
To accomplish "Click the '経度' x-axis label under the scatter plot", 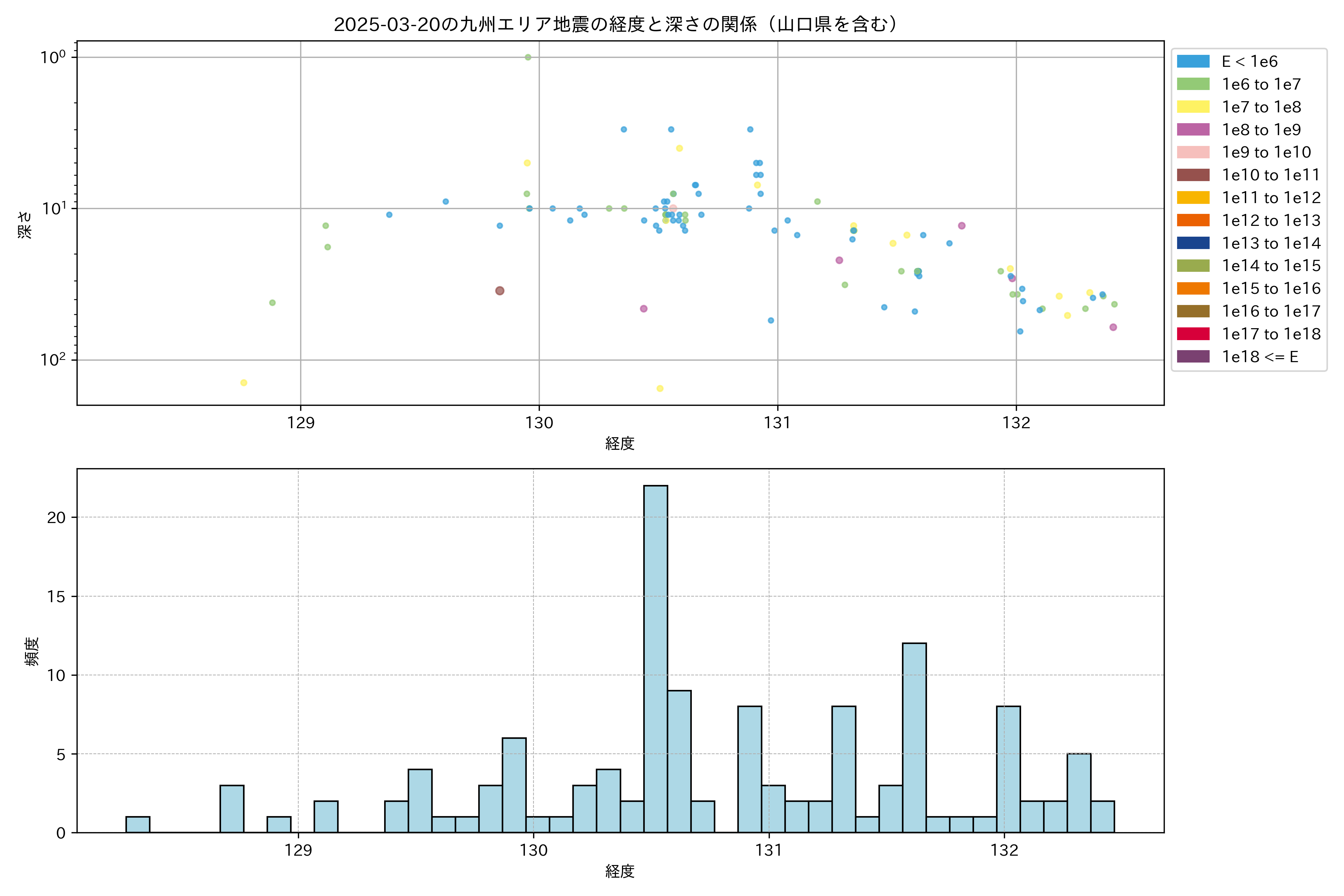I will [x=620, y=443].
